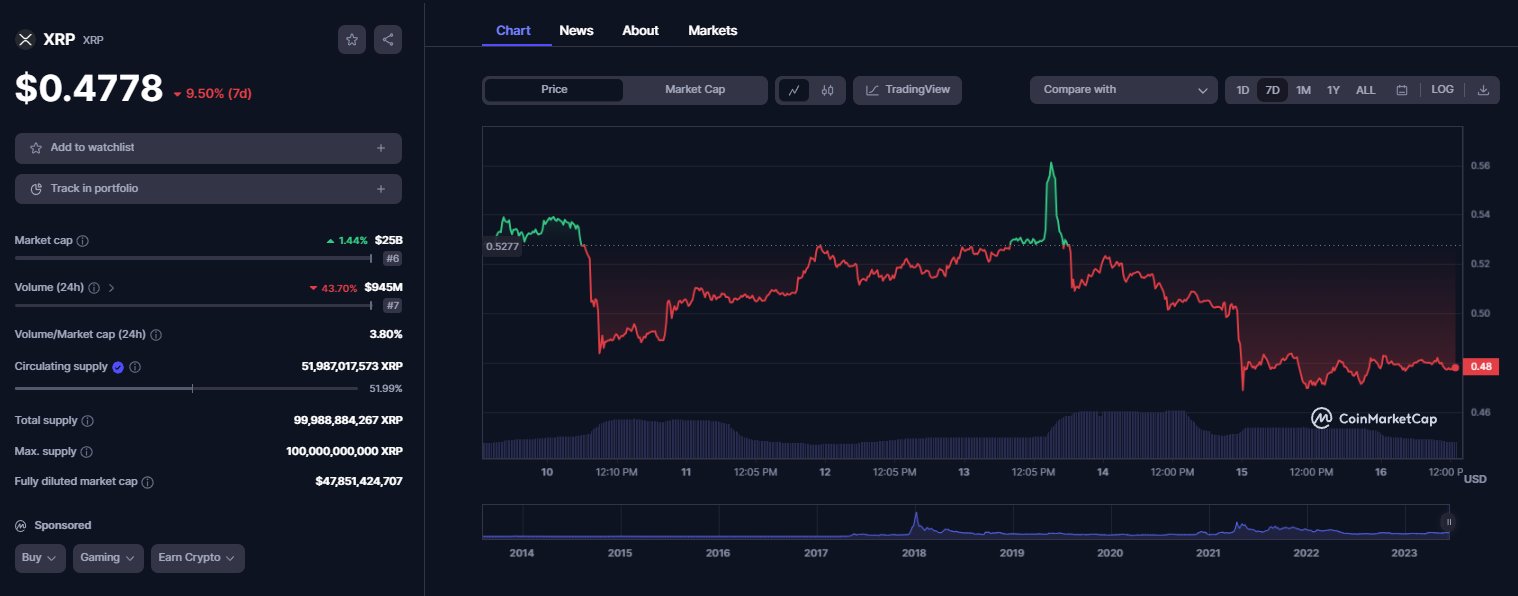Open the Compare with dropdown

pyautogui.click(x=1125, y=90)
